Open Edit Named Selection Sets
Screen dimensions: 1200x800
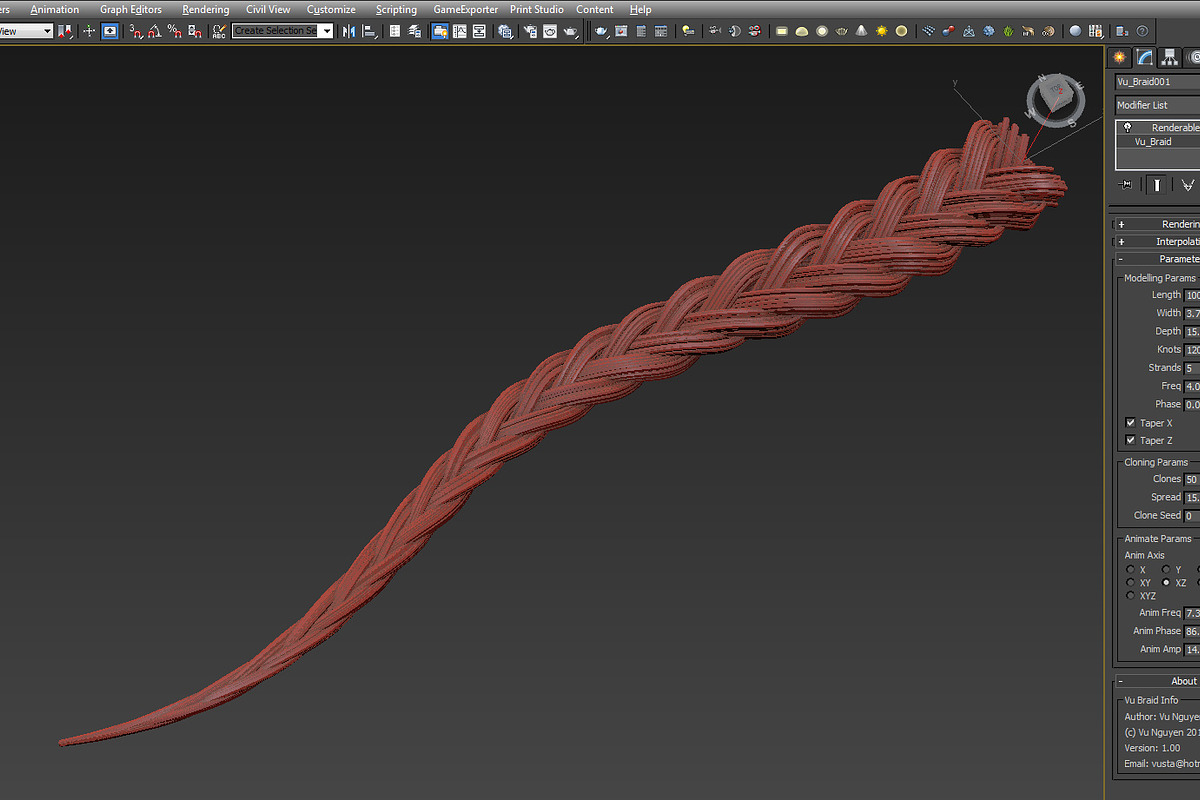pyautogui.click(x=219, y=31)
